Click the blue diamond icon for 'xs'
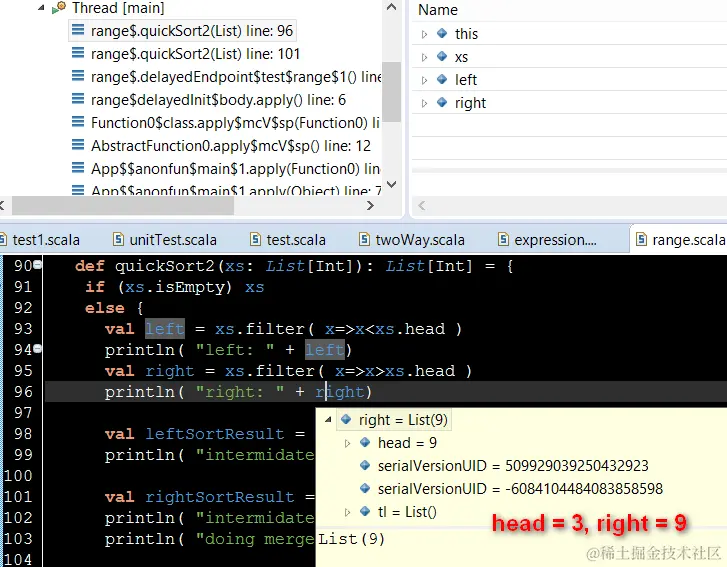The height and width of the screenshot is (567, 727). click(x=442, y=56)
